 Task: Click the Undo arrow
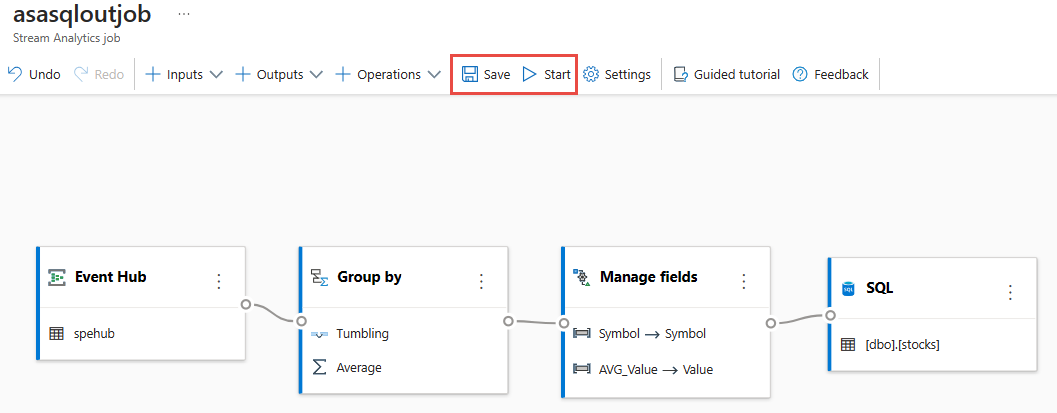point(15,75)
